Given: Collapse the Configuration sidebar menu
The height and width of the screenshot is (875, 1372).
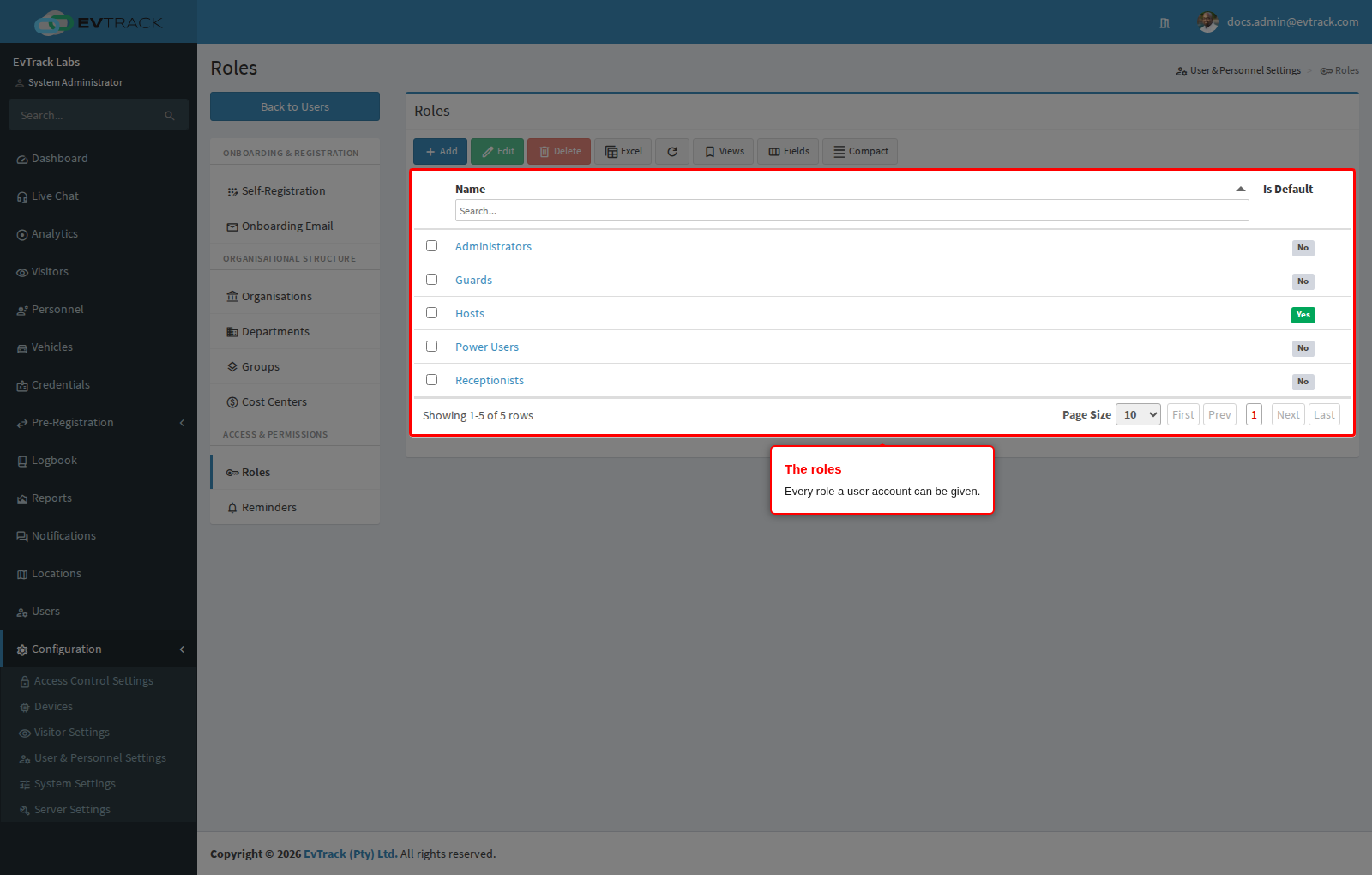Looking at the screenshot, I should (x=99, y=649).
